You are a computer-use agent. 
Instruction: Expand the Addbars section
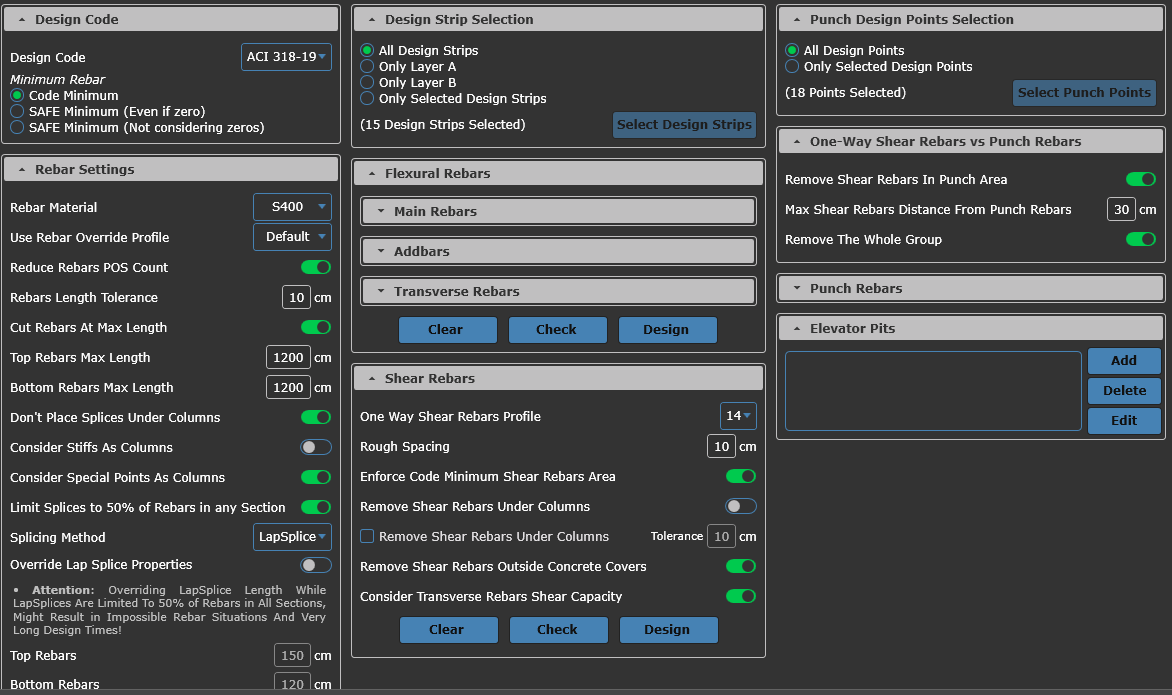point(558,251)
